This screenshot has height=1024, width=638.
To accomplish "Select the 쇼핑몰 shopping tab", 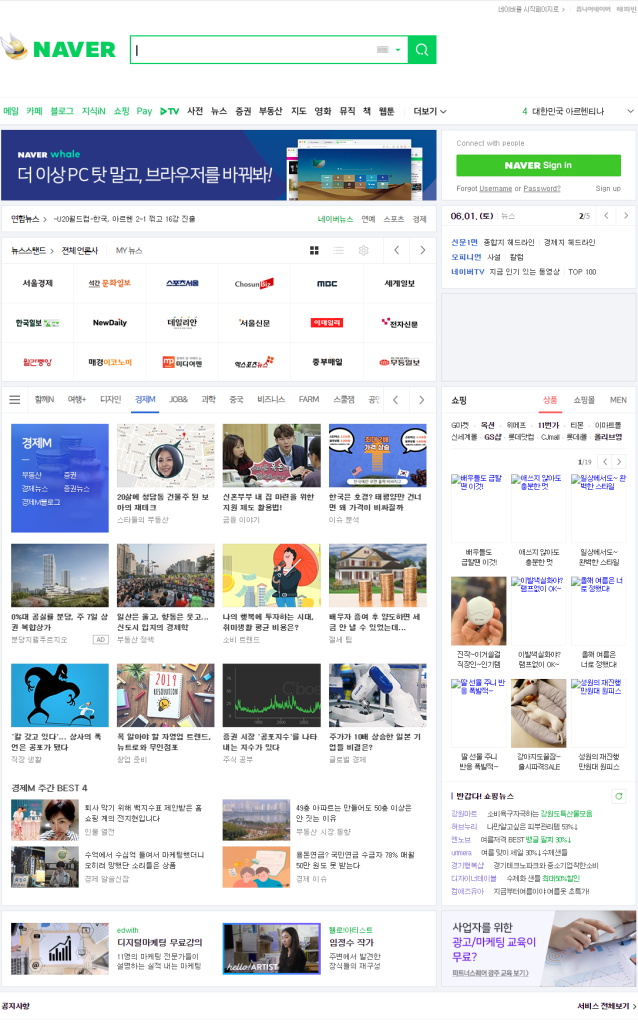I will [x=584, y=400].
